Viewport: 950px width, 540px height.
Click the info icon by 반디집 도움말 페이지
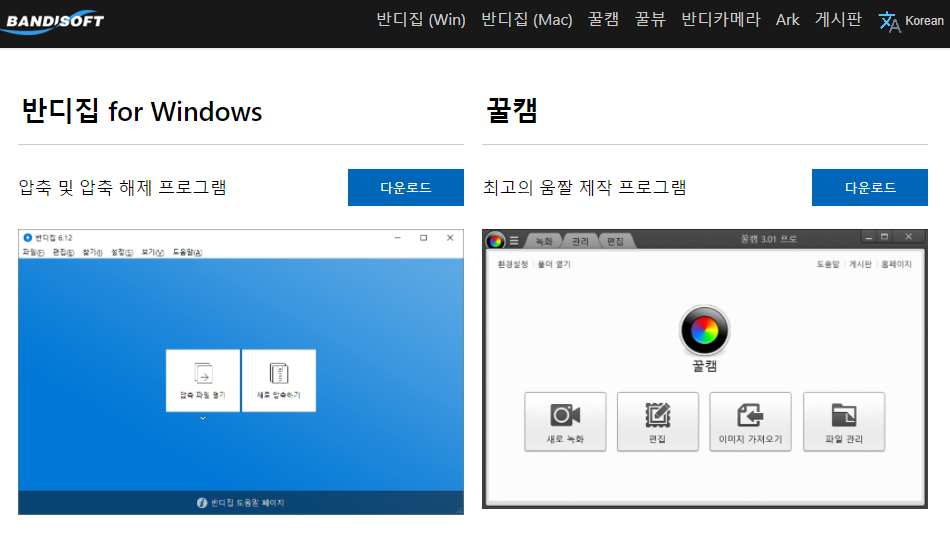pyautogui.click(x=202, y=503)
